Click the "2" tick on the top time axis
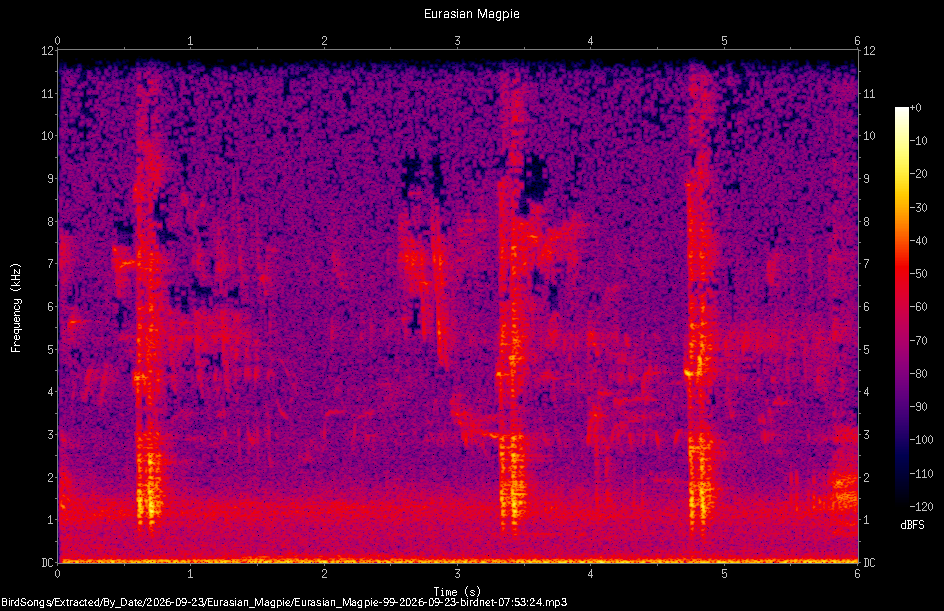This screenshot has width=944, height=611. 324,41
